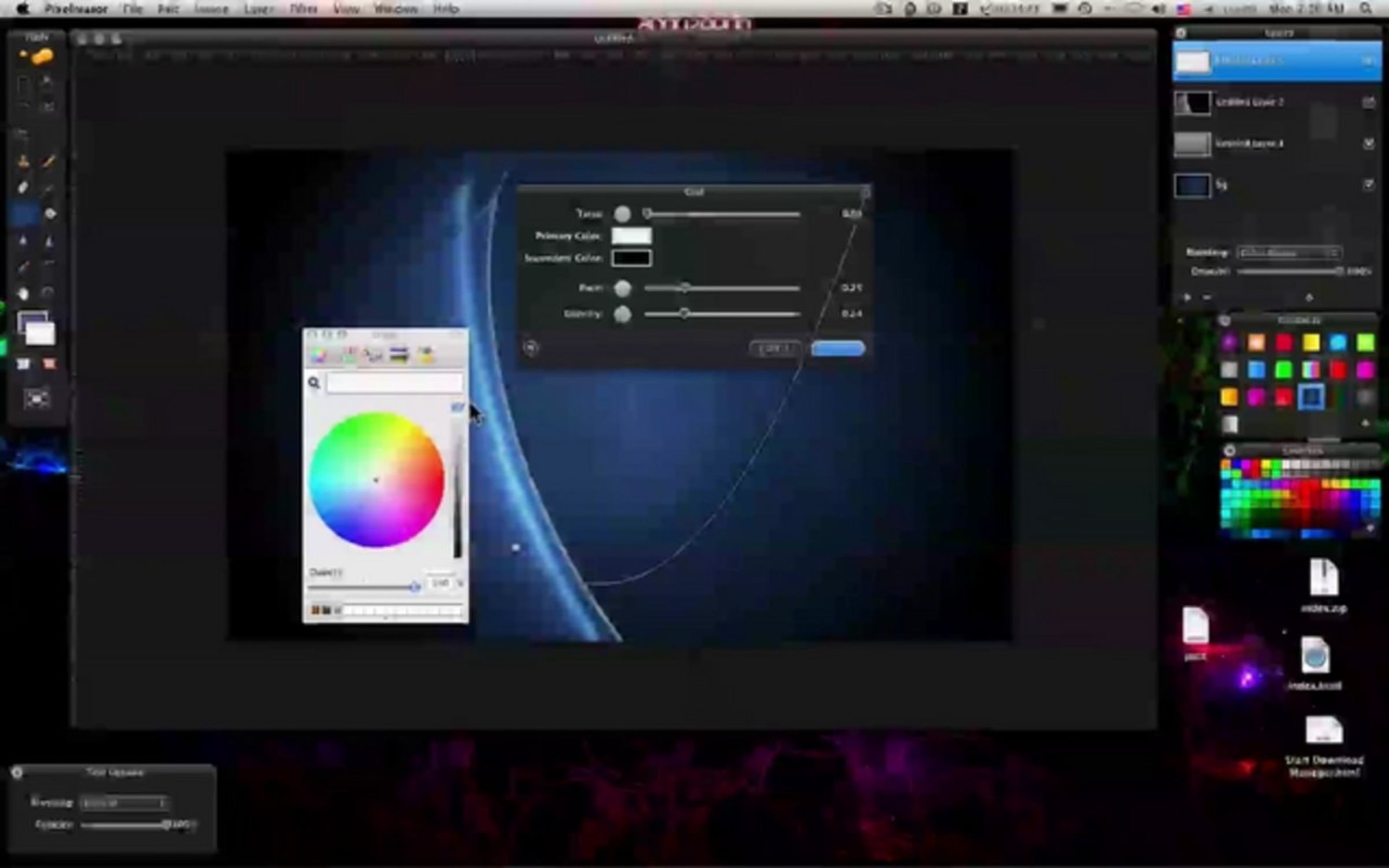This screenshot has width=1389, height=868.
Task: Toggle visibility checkbox of bg layer
Action: (x=1368, y=185)
